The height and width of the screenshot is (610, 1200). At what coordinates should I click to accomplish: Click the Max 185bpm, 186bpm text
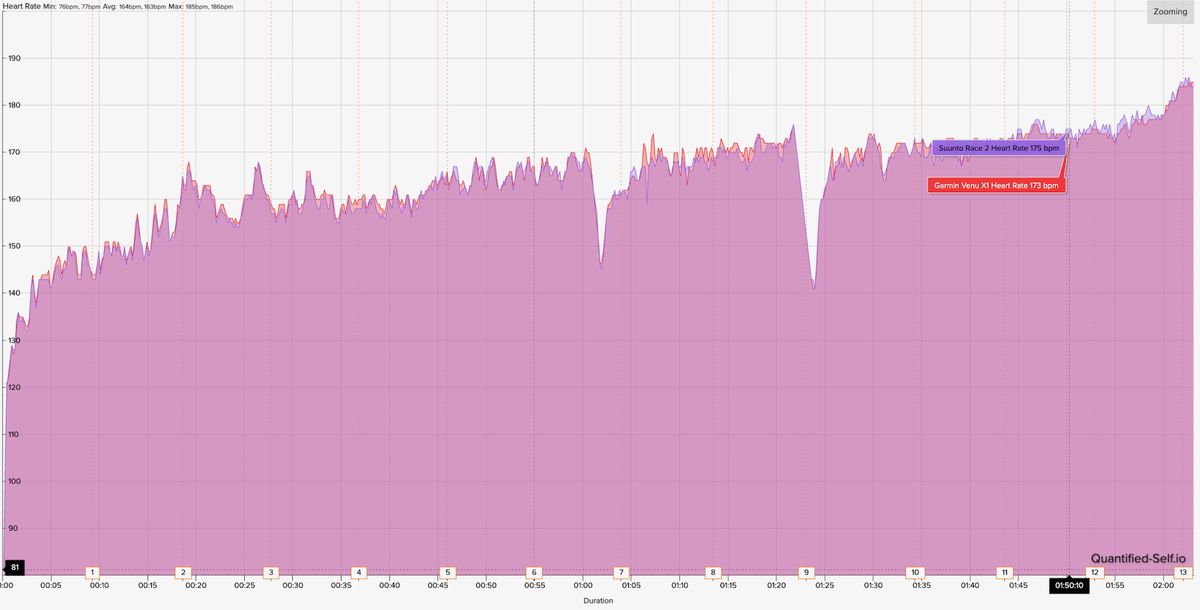coord(200,6)
